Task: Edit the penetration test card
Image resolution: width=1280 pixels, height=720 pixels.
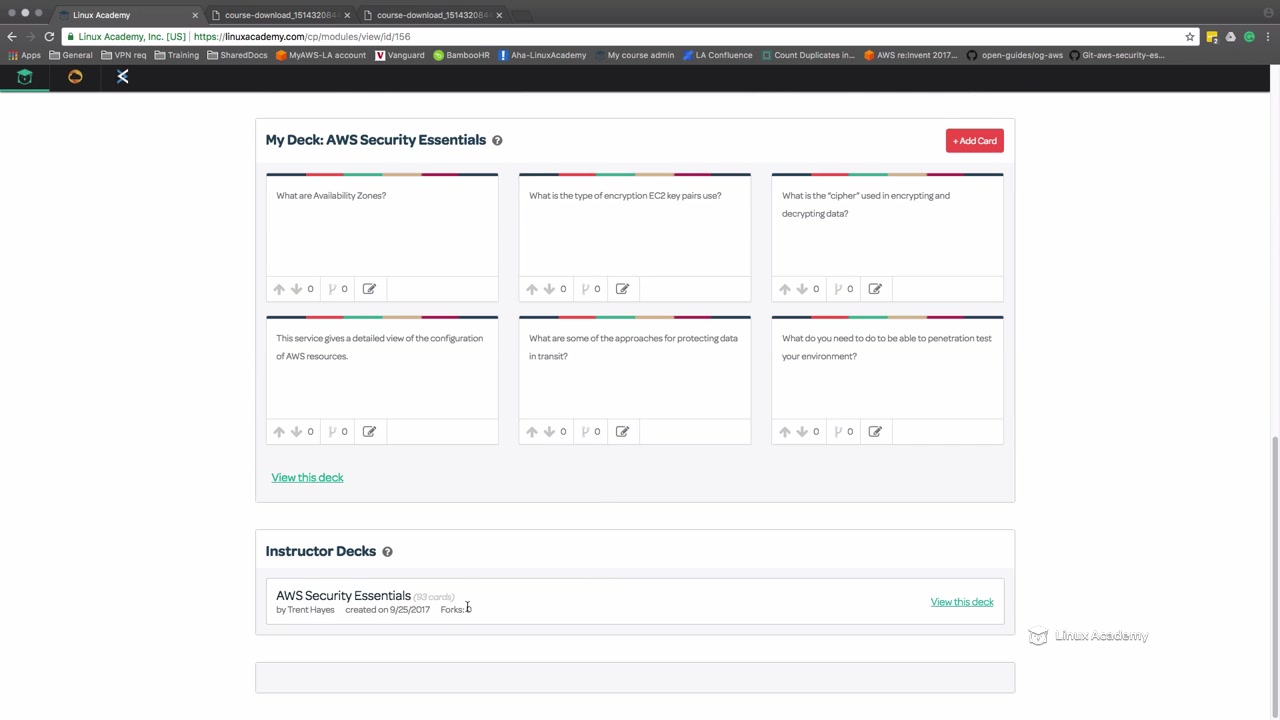Action: pyautogui.click(x=875, y=432)
